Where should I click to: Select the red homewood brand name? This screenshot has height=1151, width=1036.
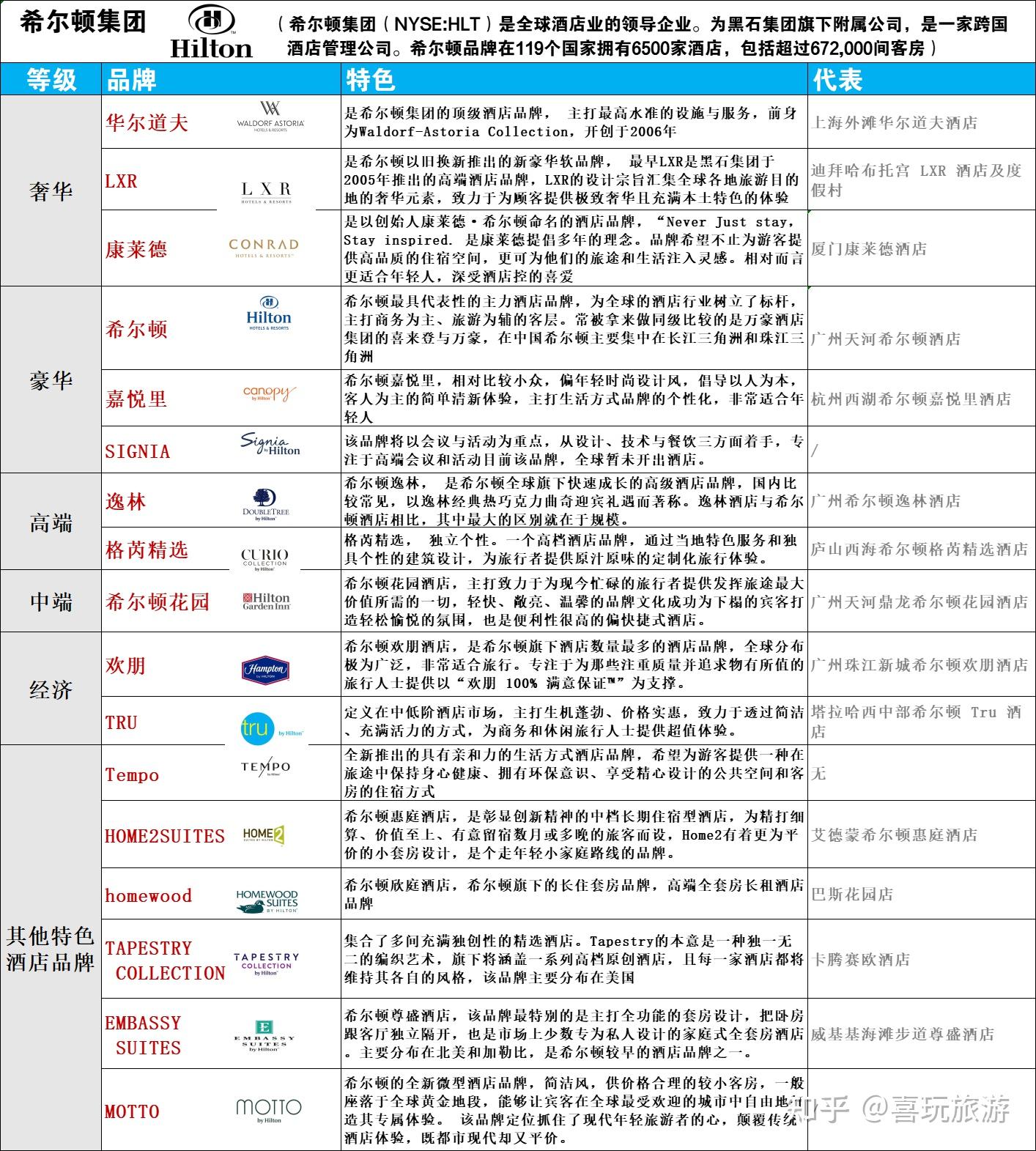[x=149, y=895]
